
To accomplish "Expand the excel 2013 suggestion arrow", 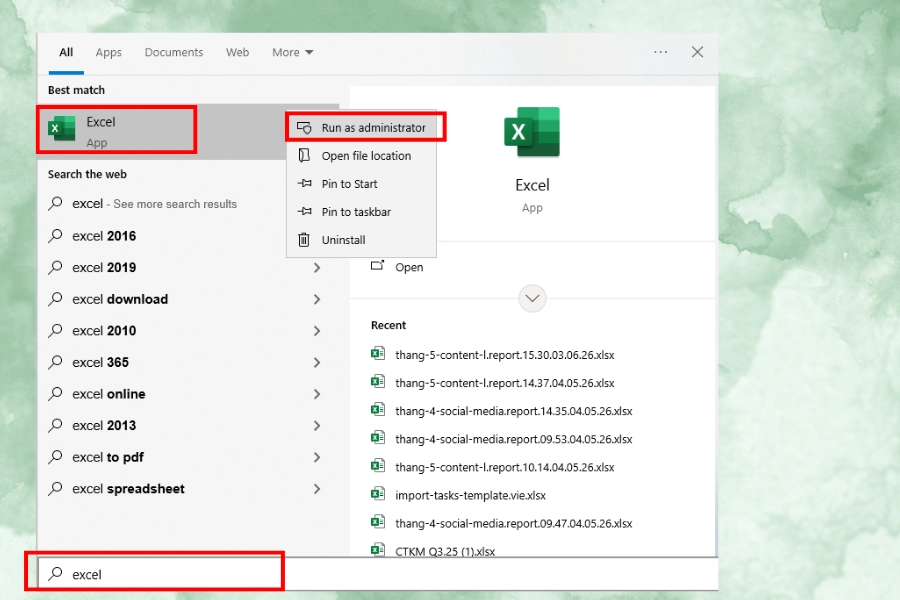I will tap(317, 425).
